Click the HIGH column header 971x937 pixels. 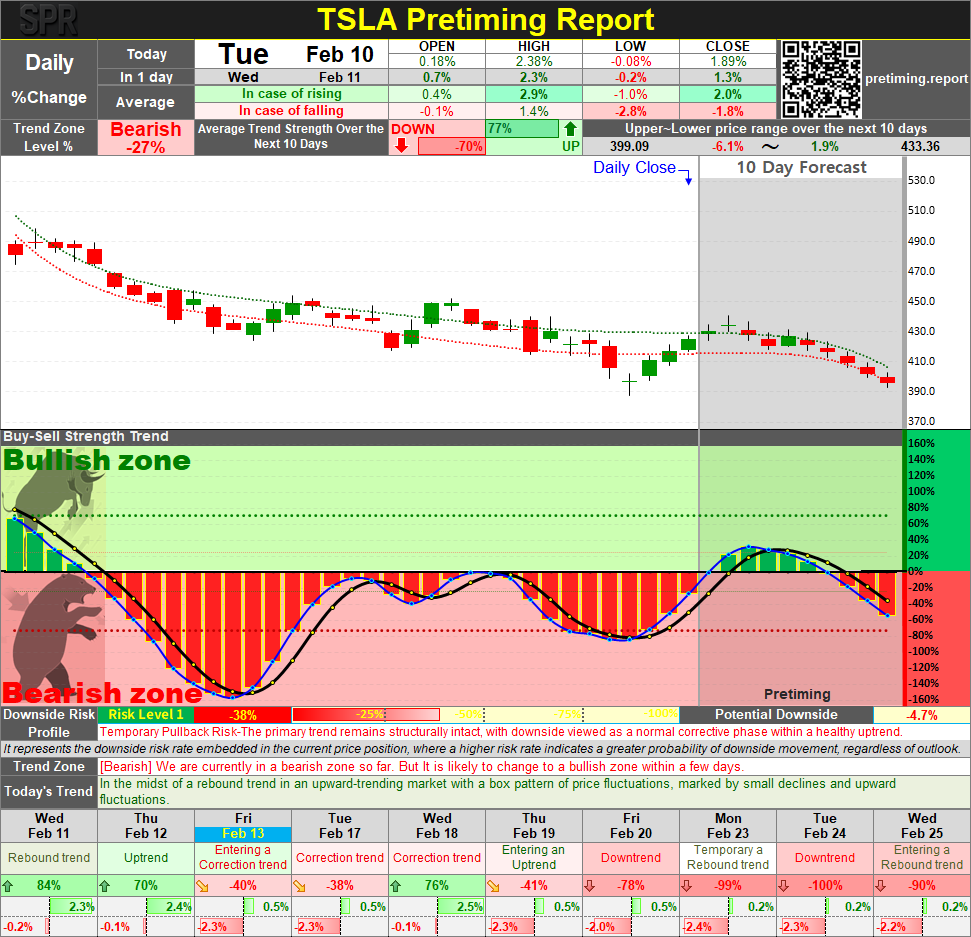pyautogui.click(x=534, y=46)
